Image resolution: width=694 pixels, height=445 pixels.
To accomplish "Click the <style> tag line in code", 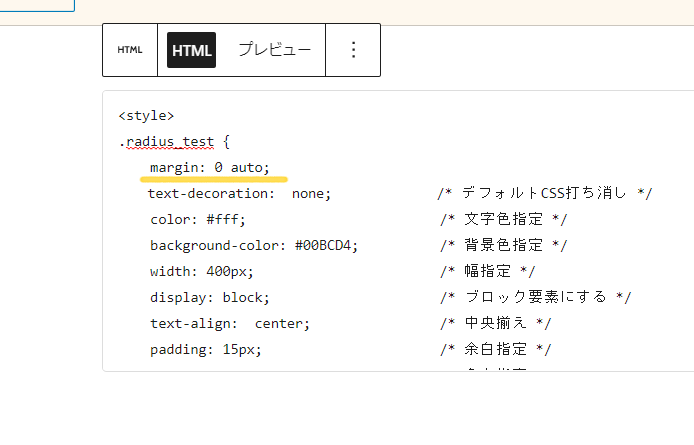I will click(146, 115).
